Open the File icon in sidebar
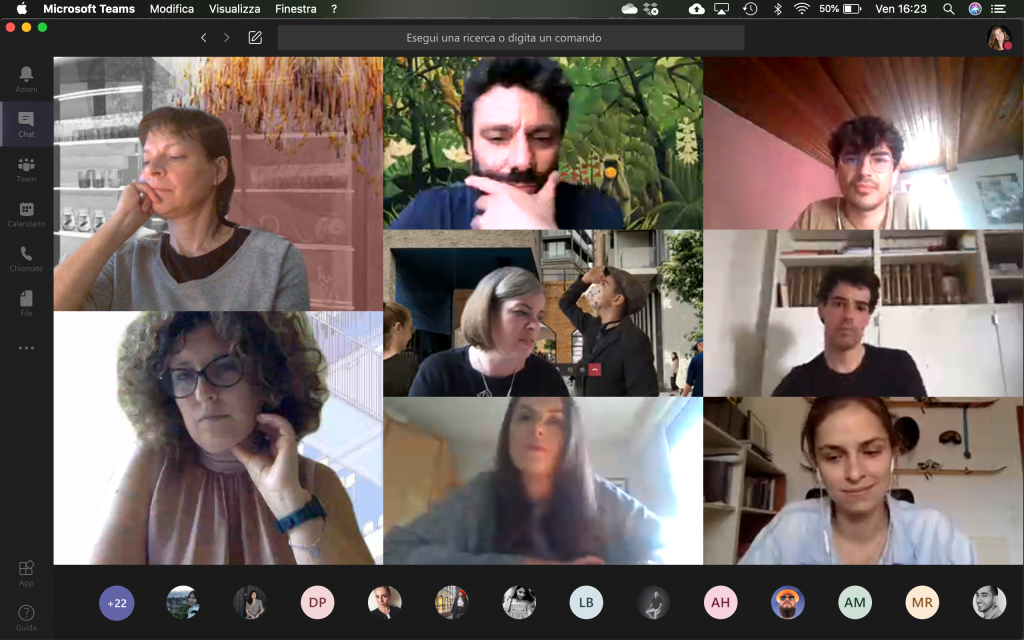The image size is (1024, 640). coord(26,300)
